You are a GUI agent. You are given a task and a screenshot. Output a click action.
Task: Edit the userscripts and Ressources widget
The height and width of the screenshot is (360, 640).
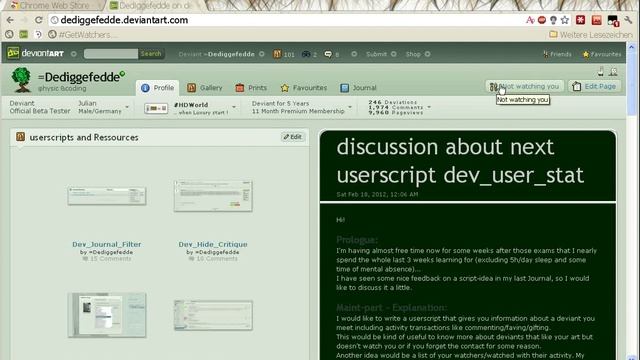(x=293, y=137)
